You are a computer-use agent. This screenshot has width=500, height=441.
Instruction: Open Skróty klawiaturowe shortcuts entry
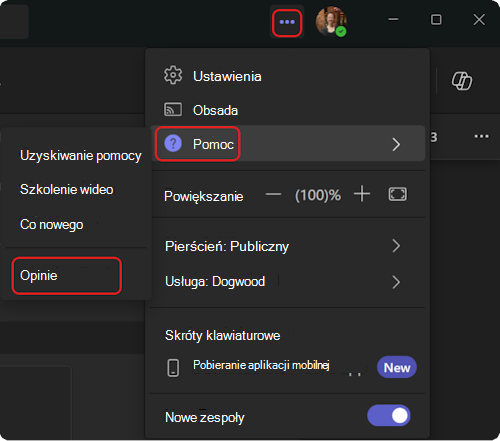[288, 335]
